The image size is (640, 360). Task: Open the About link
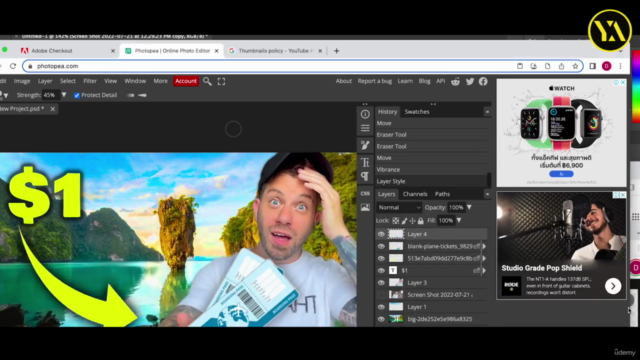click(x=344, y=81)
